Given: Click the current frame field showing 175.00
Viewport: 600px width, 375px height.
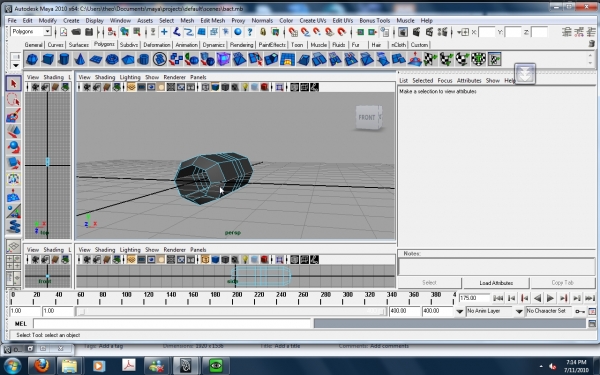Looking at the screenshot, I should pyautogui.click(x=474, y=298).
